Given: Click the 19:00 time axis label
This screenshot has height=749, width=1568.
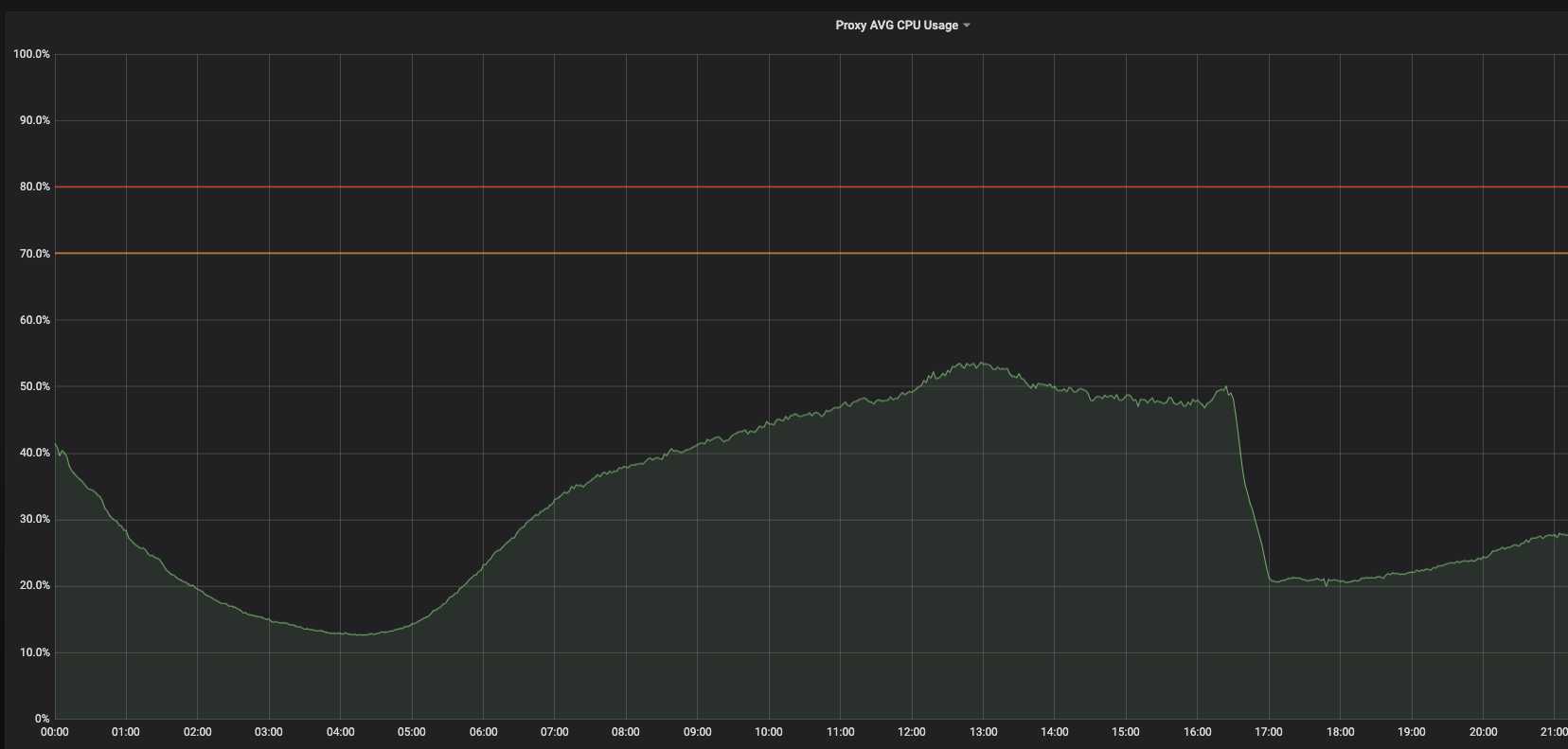Looking at the screenshot, I should click(x=1412, y=732).
